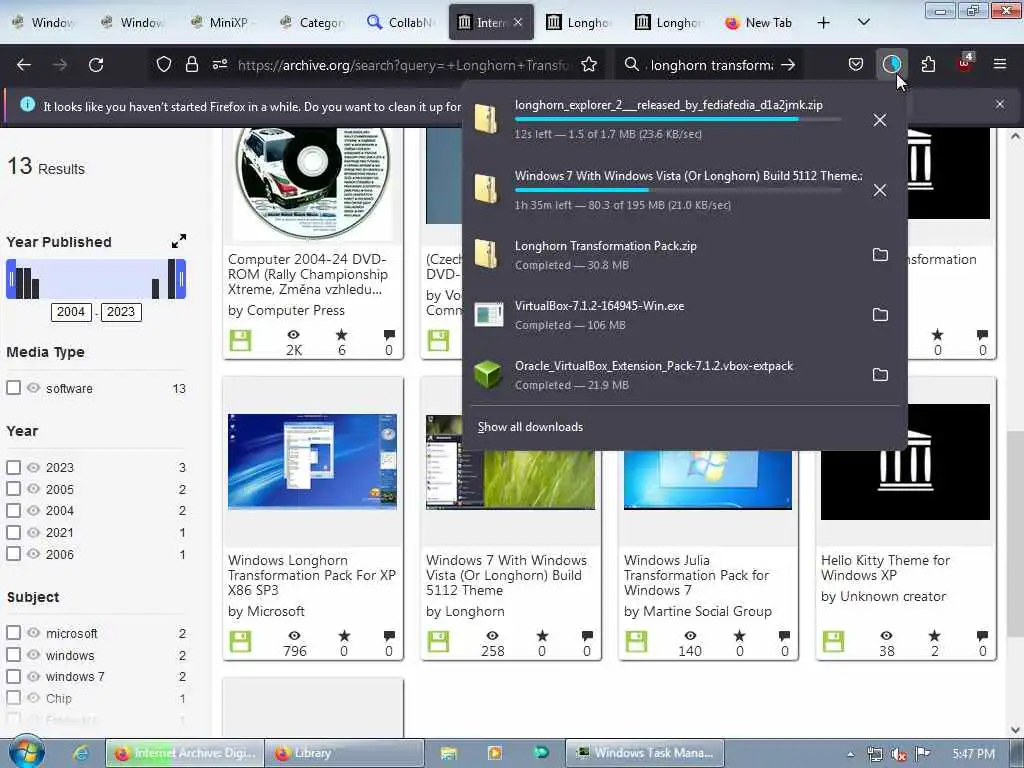The height and width of the screenshot is (768, 1024).
Task: Open the Library window from the taskbar
Action: (x=344, y=753)
